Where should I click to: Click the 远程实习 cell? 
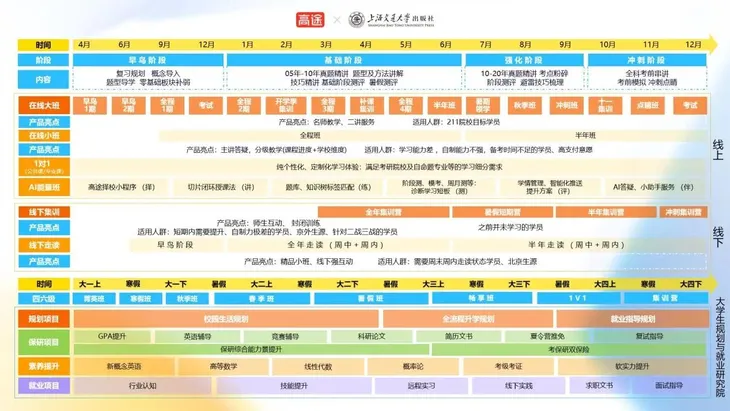pyautogui.click(x=421, y=385)
